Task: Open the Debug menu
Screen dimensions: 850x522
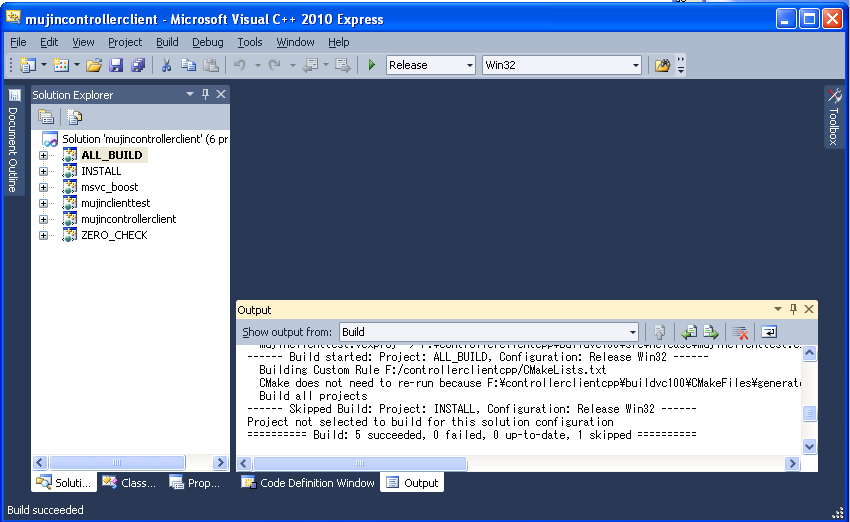Action: (x=208, y=42)
